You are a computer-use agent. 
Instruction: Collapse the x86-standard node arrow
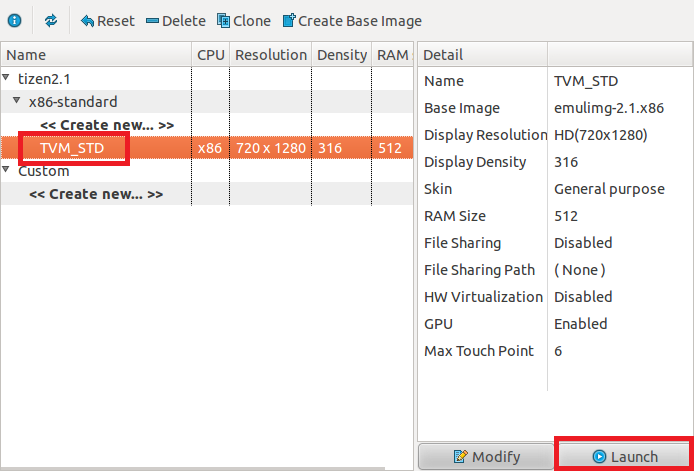click(16, 100)
